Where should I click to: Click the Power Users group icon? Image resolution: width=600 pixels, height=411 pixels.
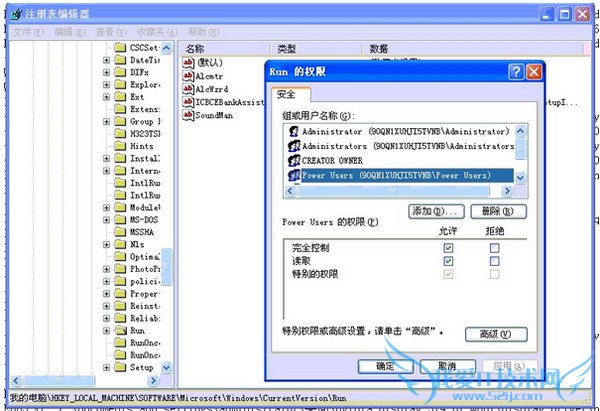294,175
